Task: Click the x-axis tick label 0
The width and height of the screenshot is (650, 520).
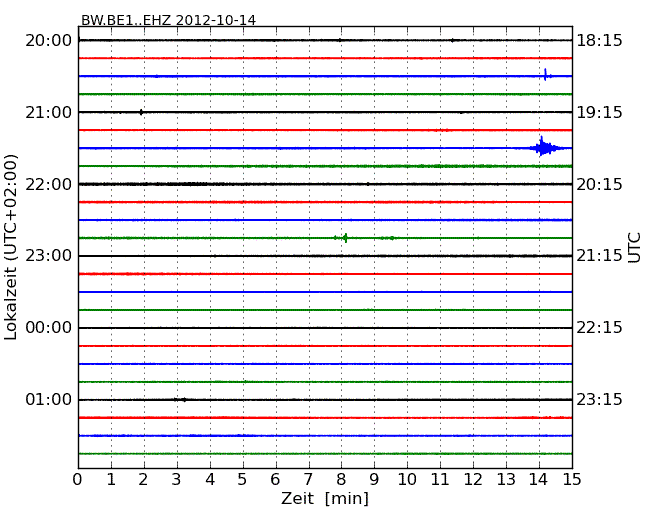Action: tap(78, 480)
